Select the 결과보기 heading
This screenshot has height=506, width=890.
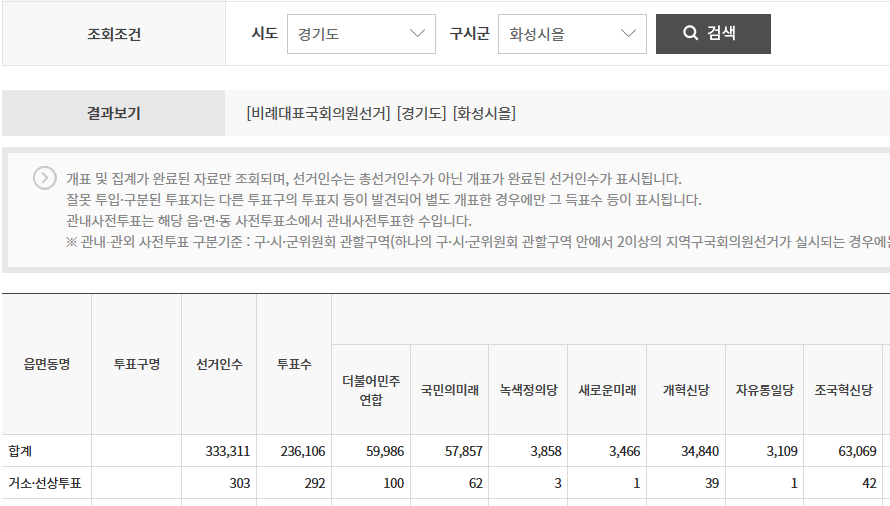114,113
